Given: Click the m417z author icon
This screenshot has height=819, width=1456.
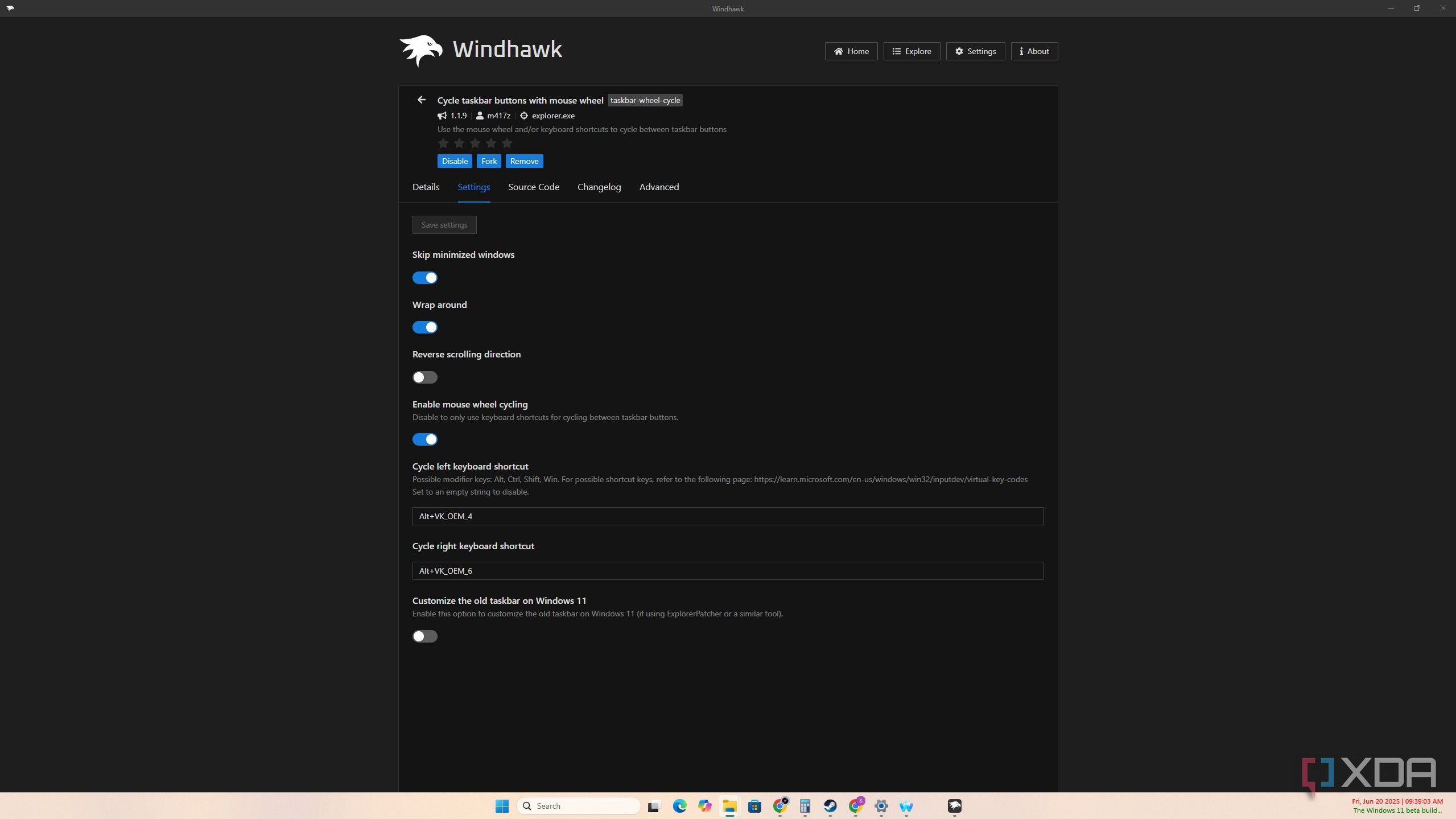Looking at the screenshot, I should [x=480, y=116].
